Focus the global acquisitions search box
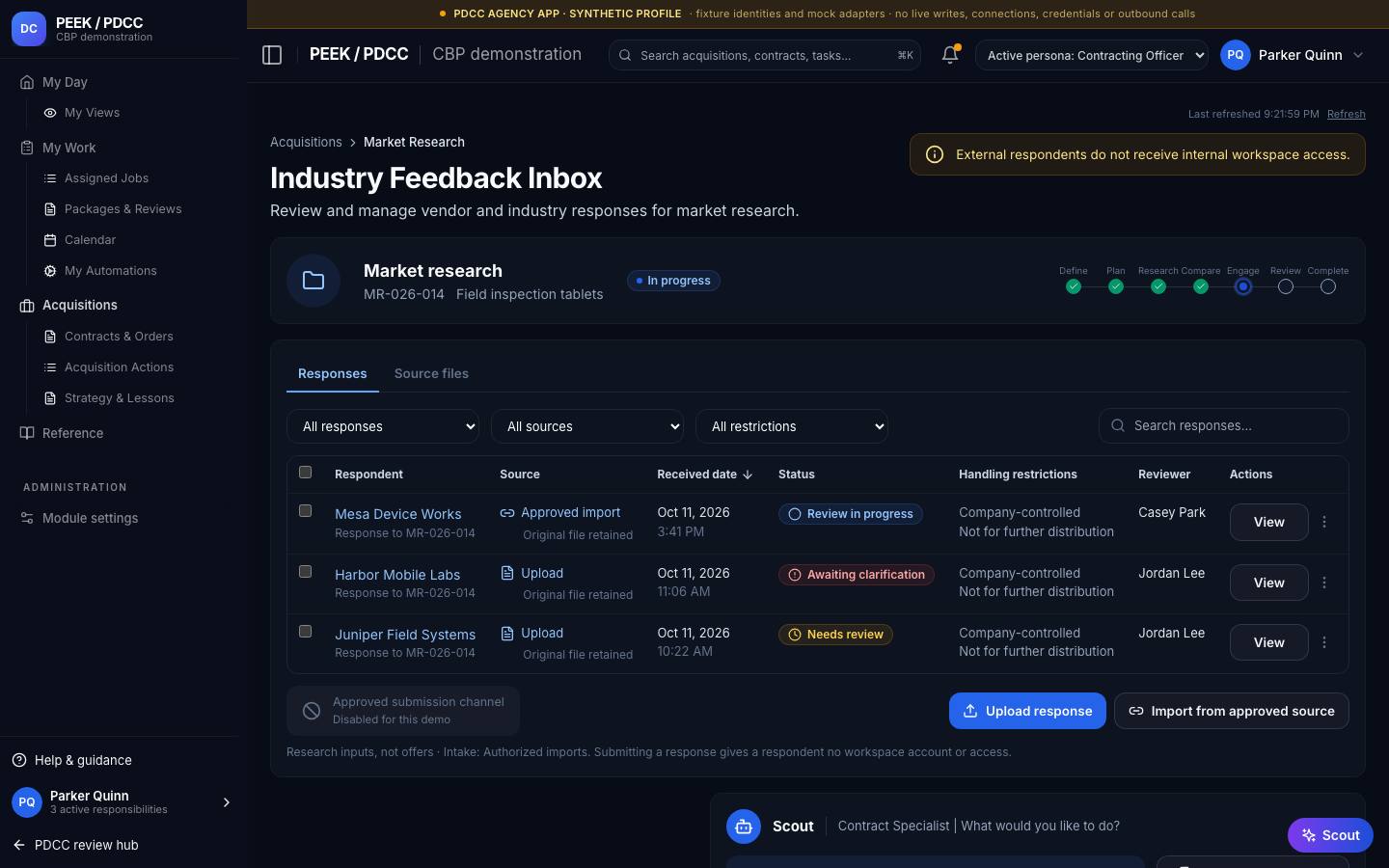The height and width of the screenshot is (868, 1389). coord(764,55)
